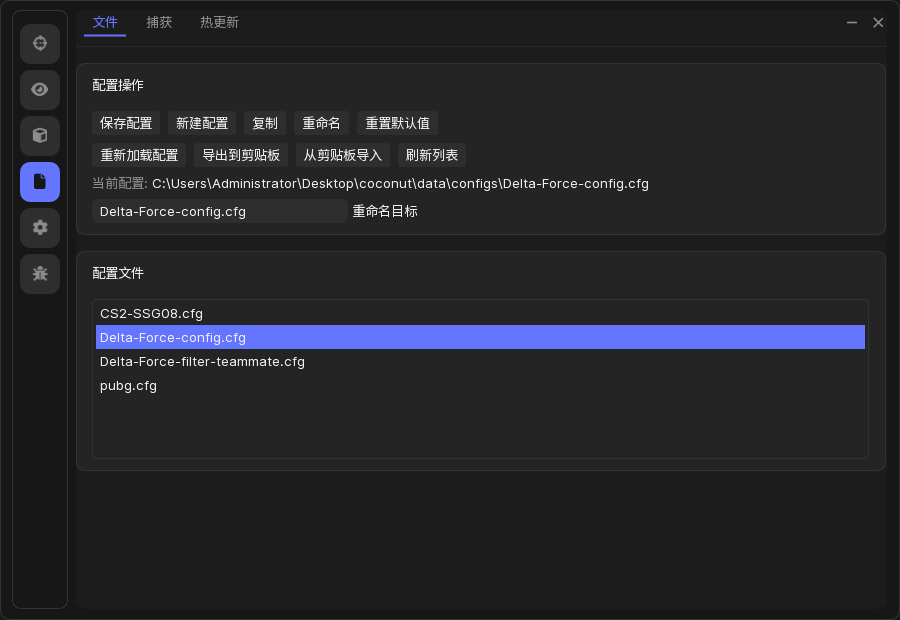Click the 新建配置 button
900x620 pixels.
point(202,123)
